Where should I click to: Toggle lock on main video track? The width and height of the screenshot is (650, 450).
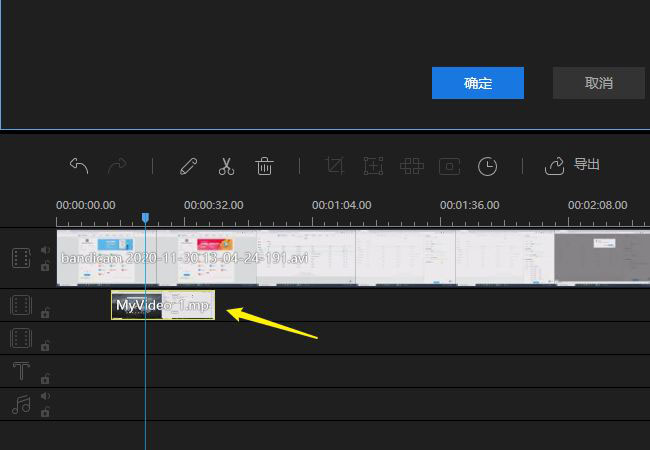click(x=45, y=266)
